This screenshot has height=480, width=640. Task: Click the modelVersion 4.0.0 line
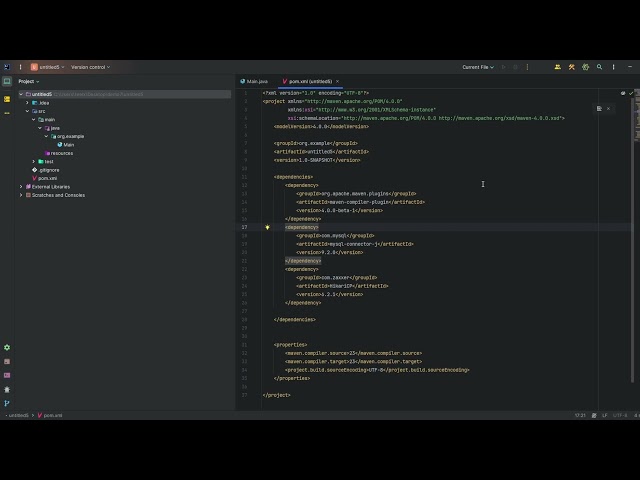(x=321, y=127)
